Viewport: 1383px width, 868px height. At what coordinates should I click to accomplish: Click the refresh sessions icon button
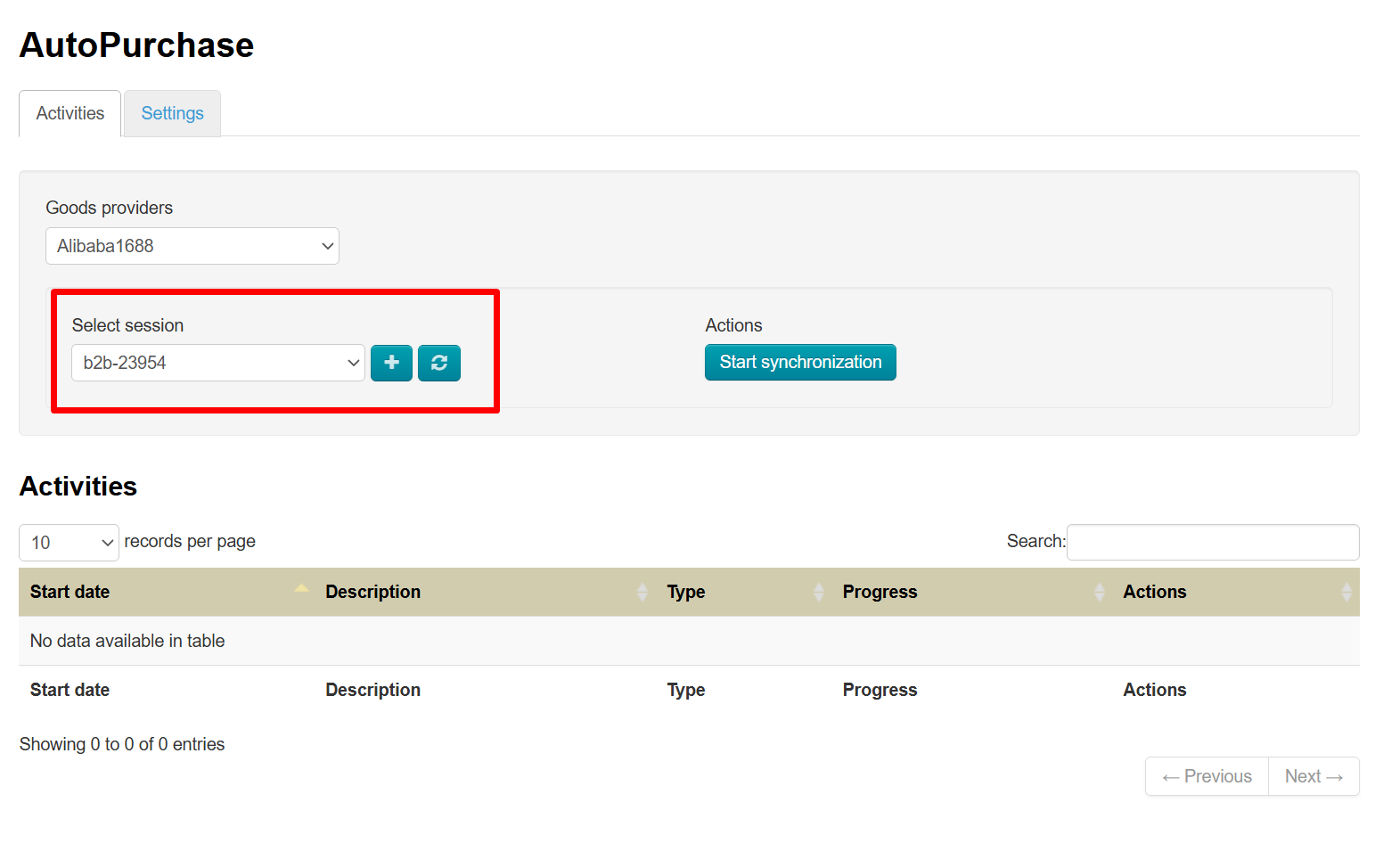point(439,363)
